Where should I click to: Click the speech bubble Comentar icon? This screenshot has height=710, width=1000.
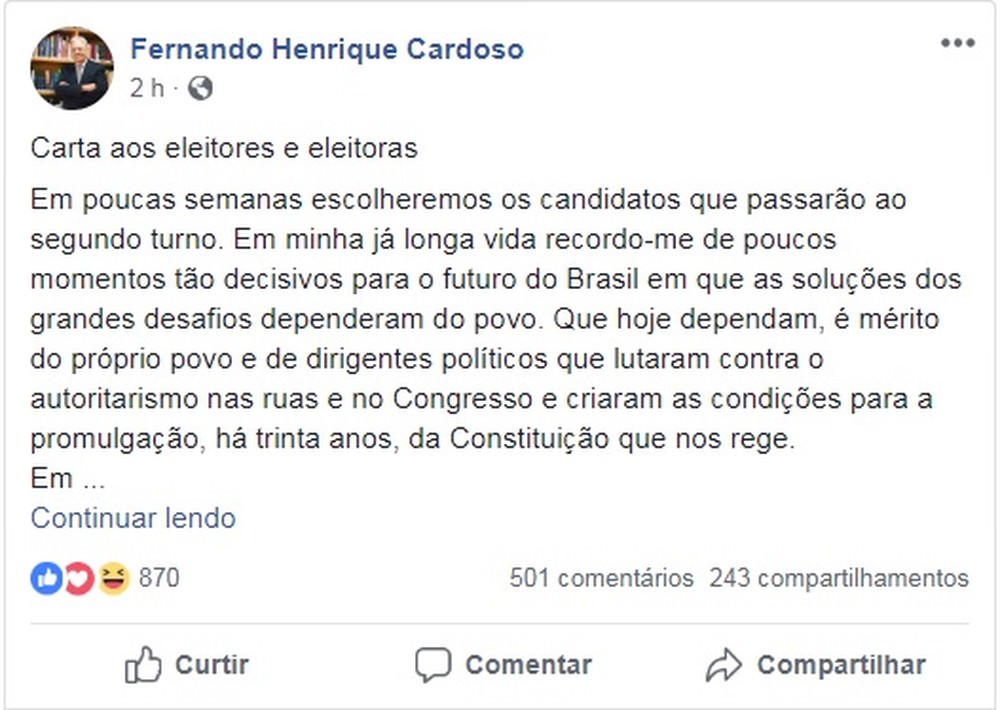click(433, 665)
